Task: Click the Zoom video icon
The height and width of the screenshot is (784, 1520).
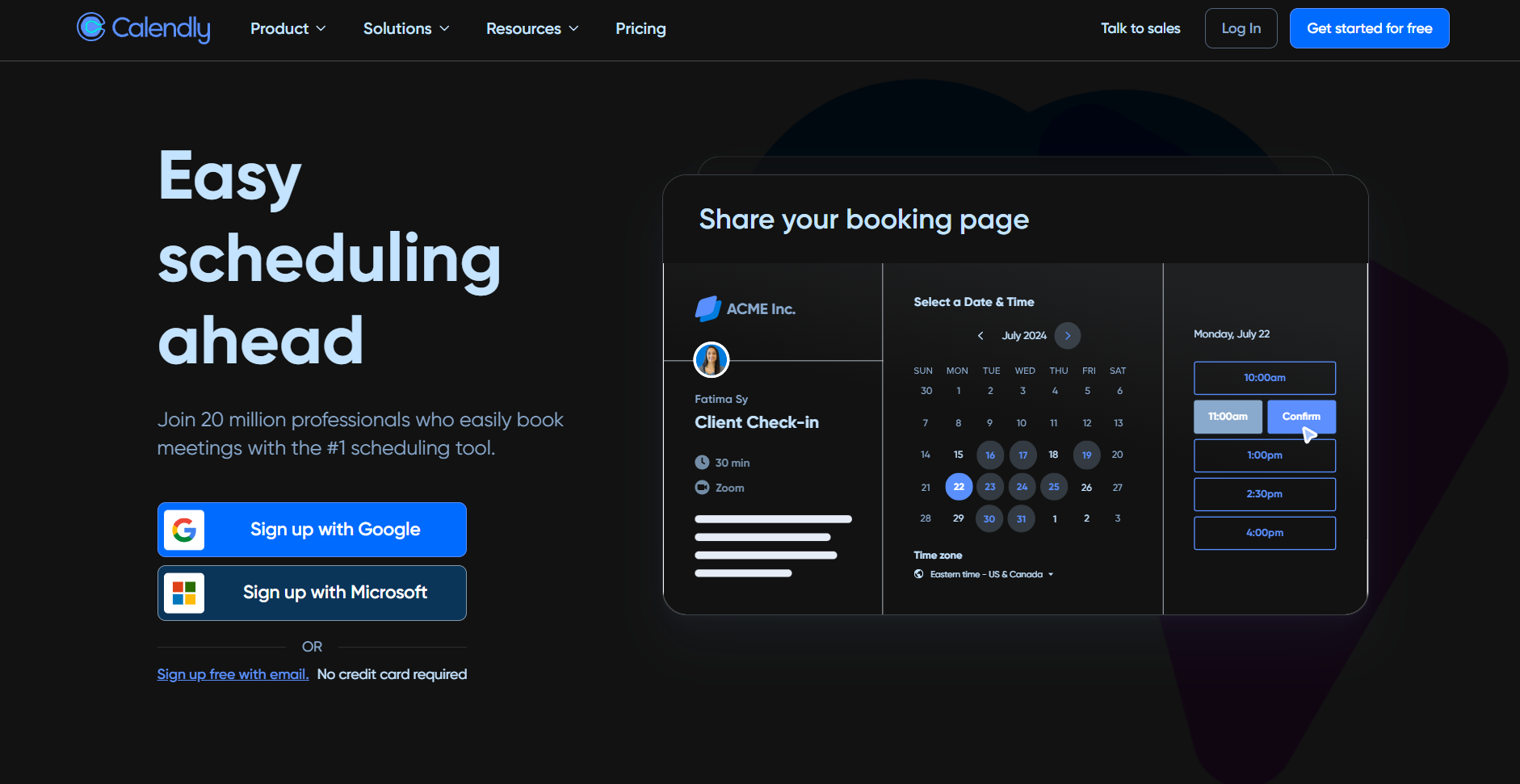Action: (702, 487)
